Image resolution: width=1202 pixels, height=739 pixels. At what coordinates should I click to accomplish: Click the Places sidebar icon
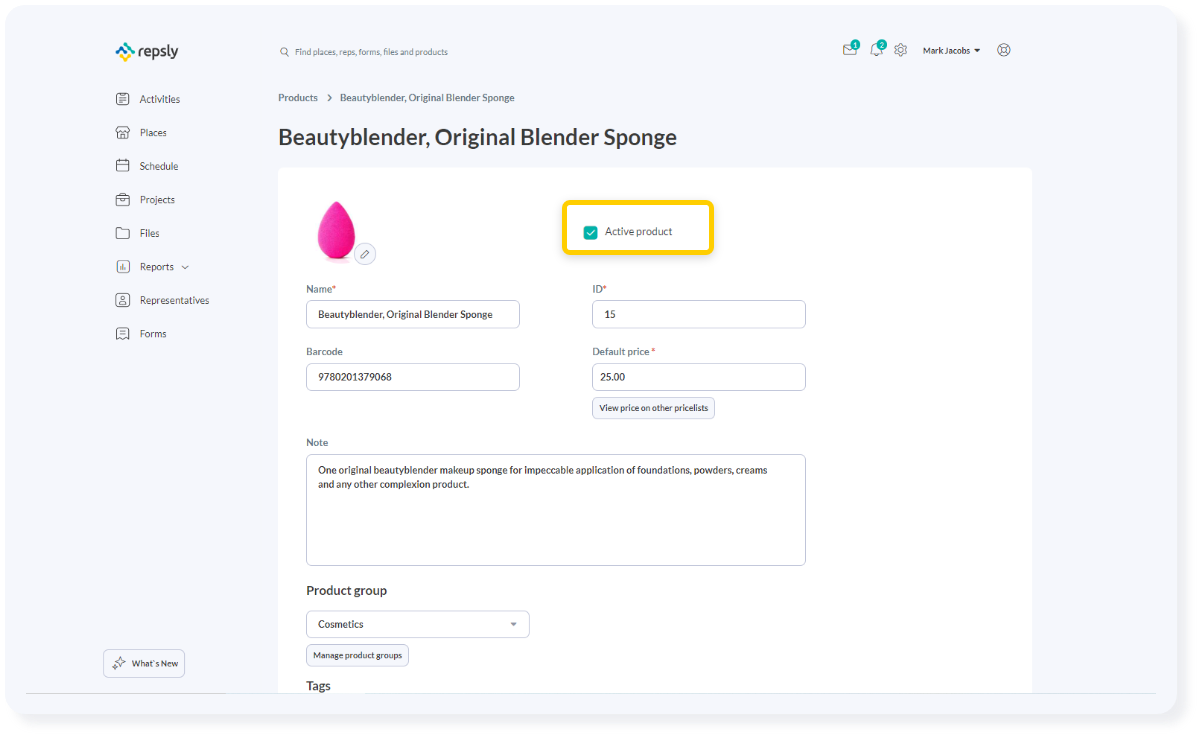[x=123, y=132]
